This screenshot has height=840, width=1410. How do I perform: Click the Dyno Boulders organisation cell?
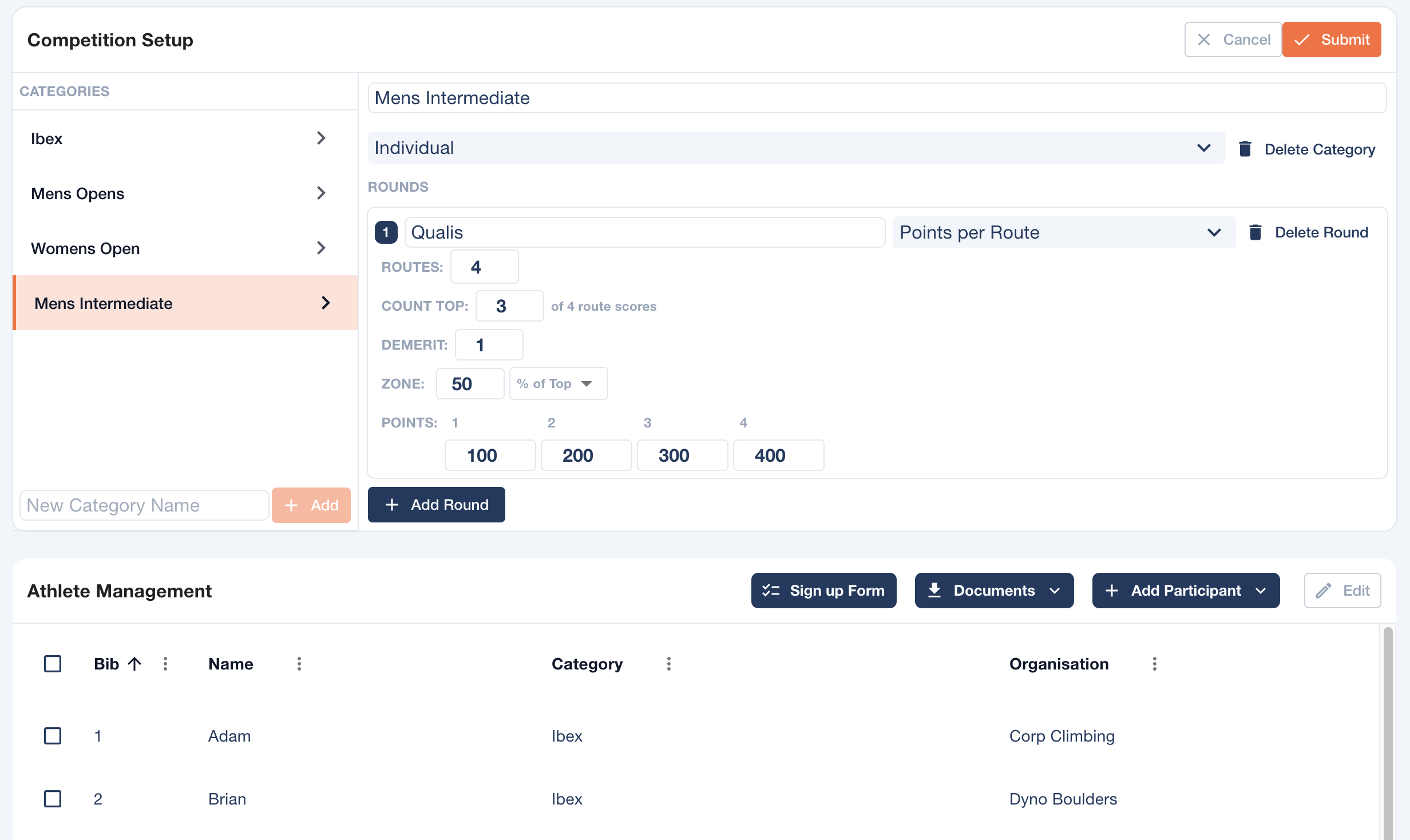pos(1063,799)
